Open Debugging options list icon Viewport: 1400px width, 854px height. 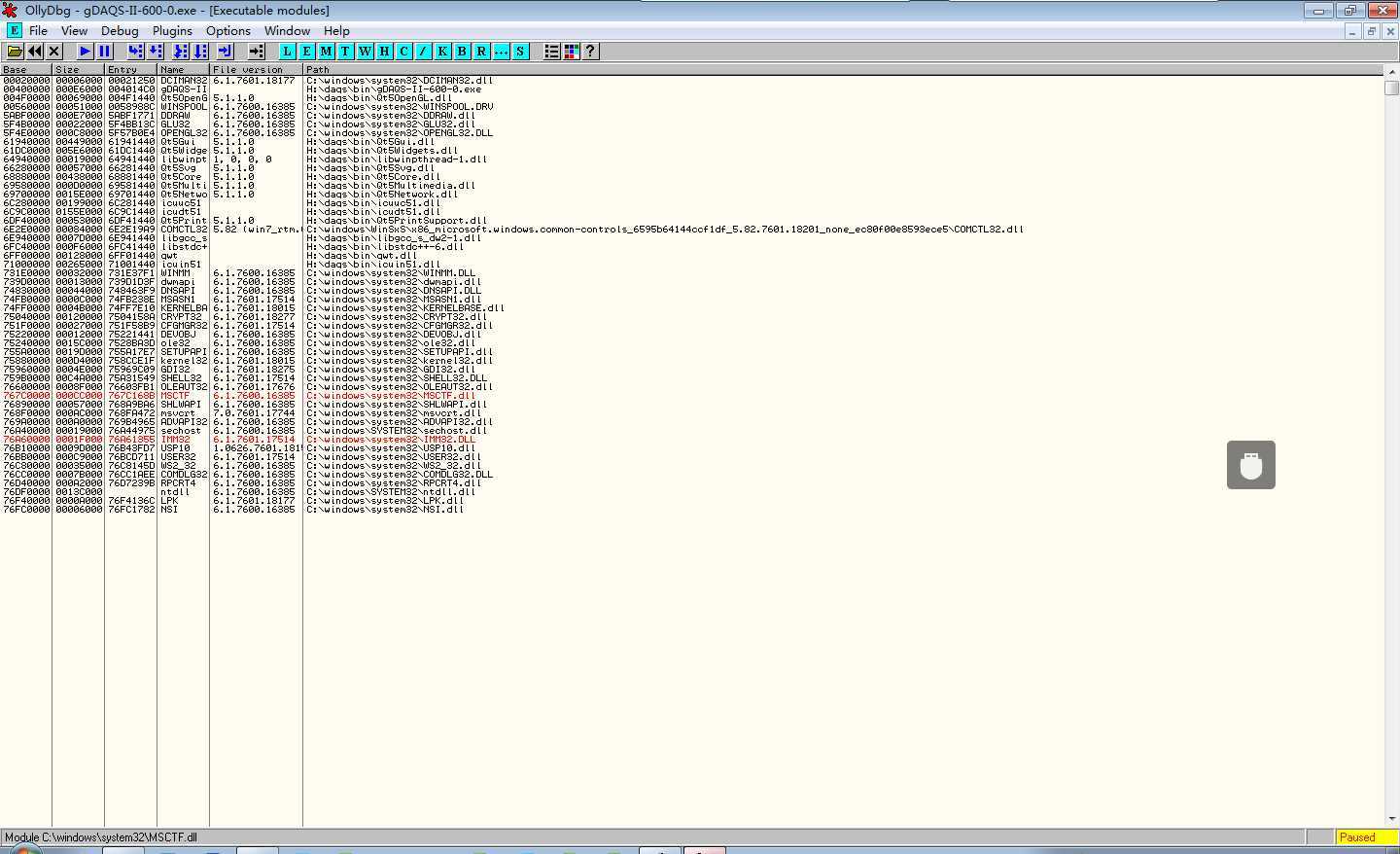coord(551,51)
